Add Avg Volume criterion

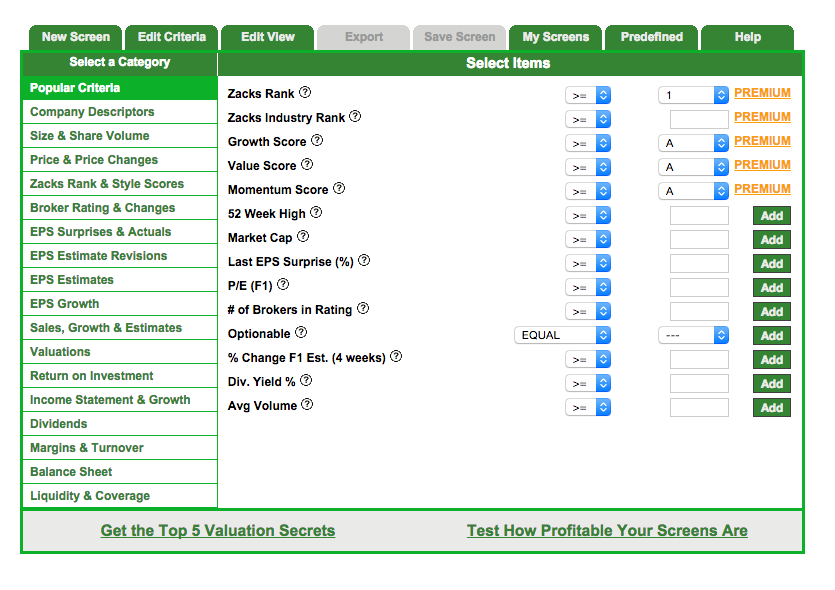click(x=772, y=407)
